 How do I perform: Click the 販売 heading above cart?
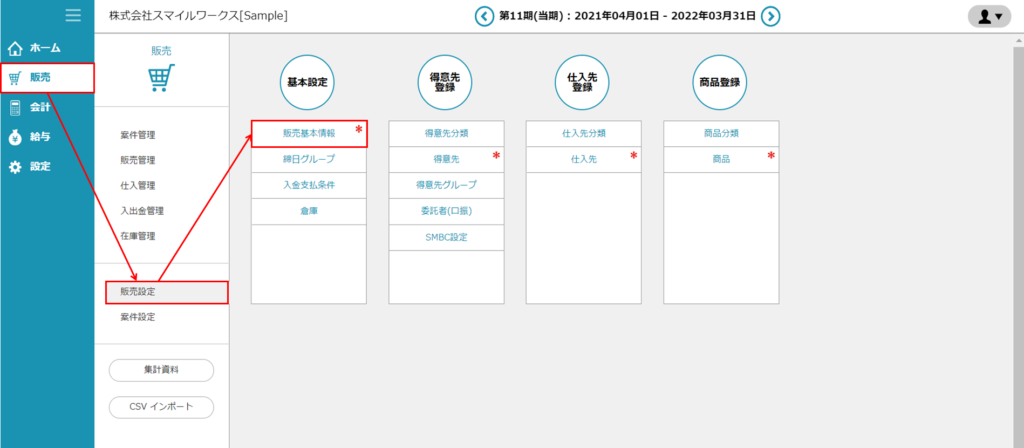[x=161, y=51]
